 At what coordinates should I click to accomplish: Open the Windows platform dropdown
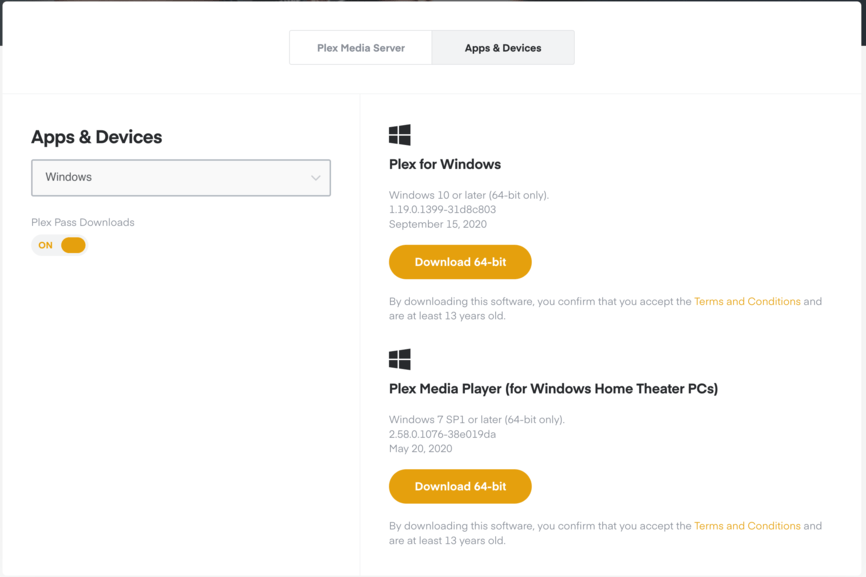[181, 178]
